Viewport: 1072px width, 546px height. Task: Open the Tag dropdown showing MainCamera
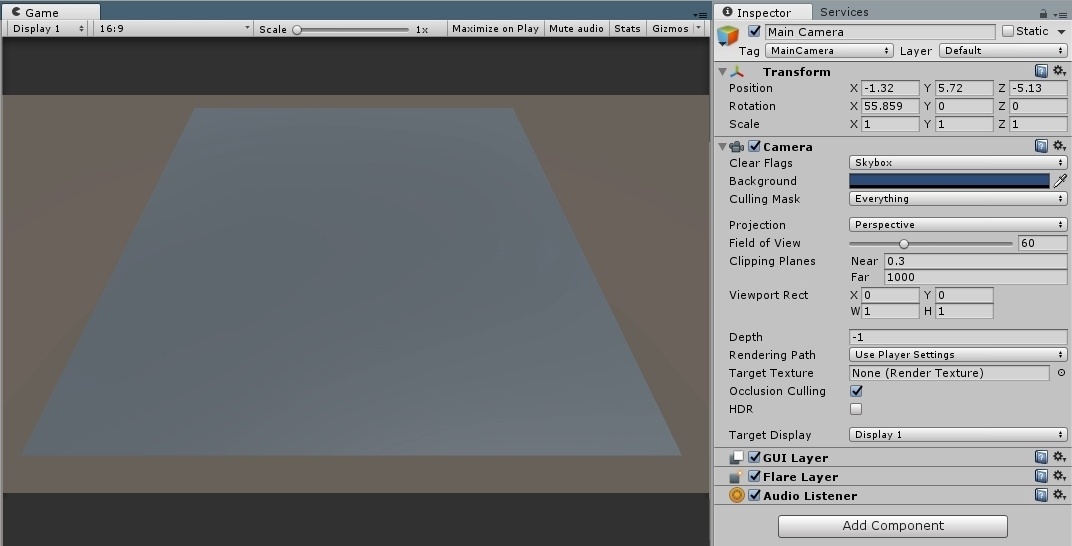(829, 51)
